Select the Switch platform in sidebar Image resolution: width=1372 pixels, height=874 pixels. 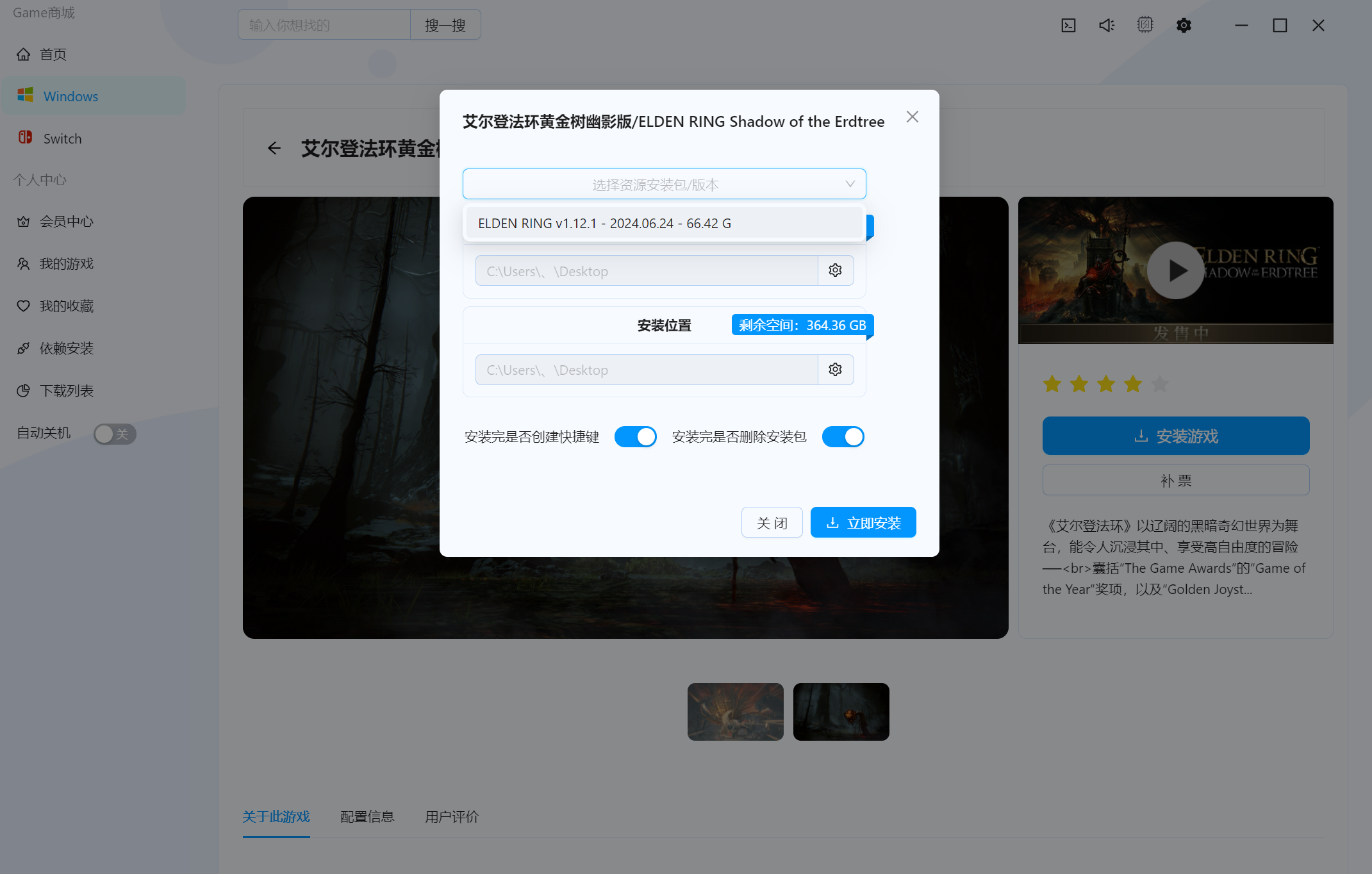tap(94, 138)
